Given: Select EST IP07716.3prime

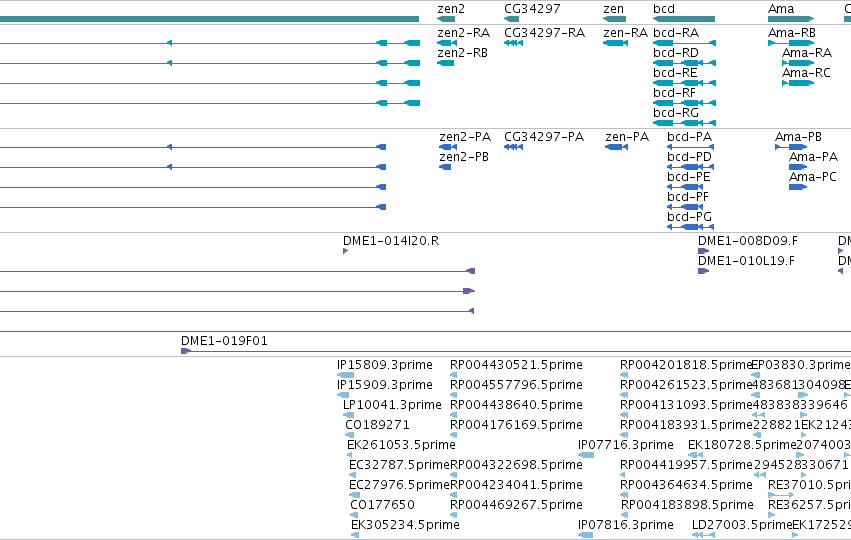Looking at the screenshot, I should pyautogui.click(x=586, y=455).
